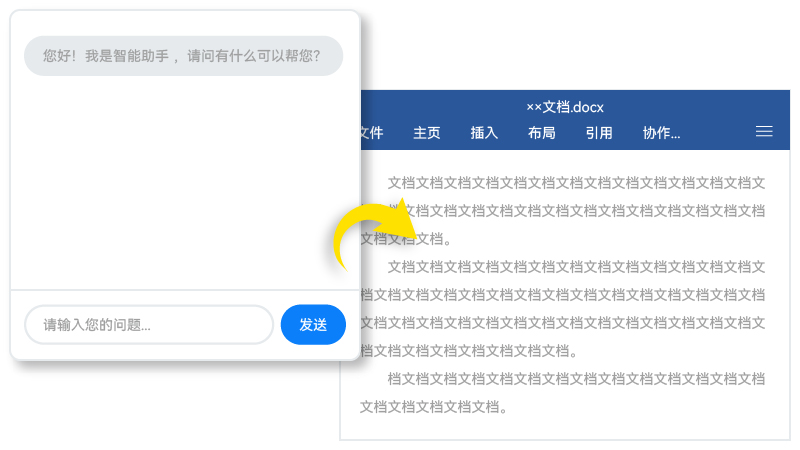
Task: Select the 布局 tab
Action: [x=541, y=133]
